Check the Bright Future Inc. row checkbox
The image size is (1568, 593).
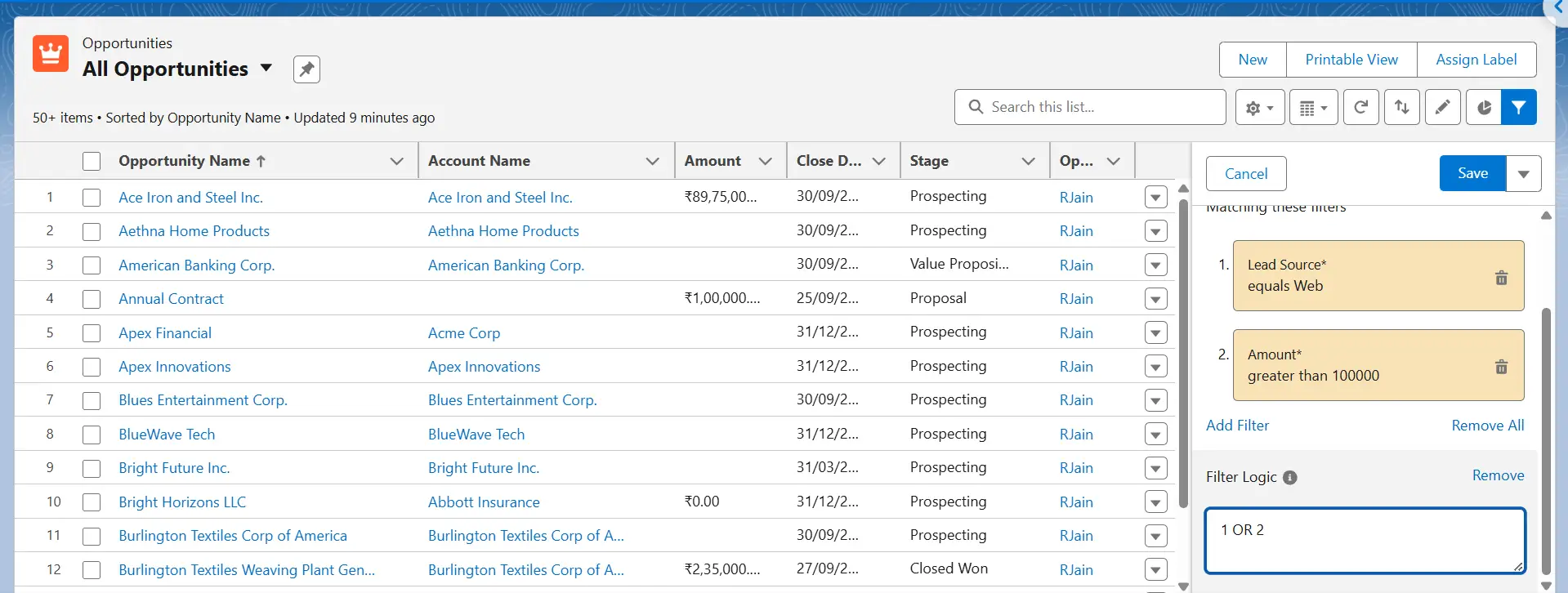pos(92,468)
